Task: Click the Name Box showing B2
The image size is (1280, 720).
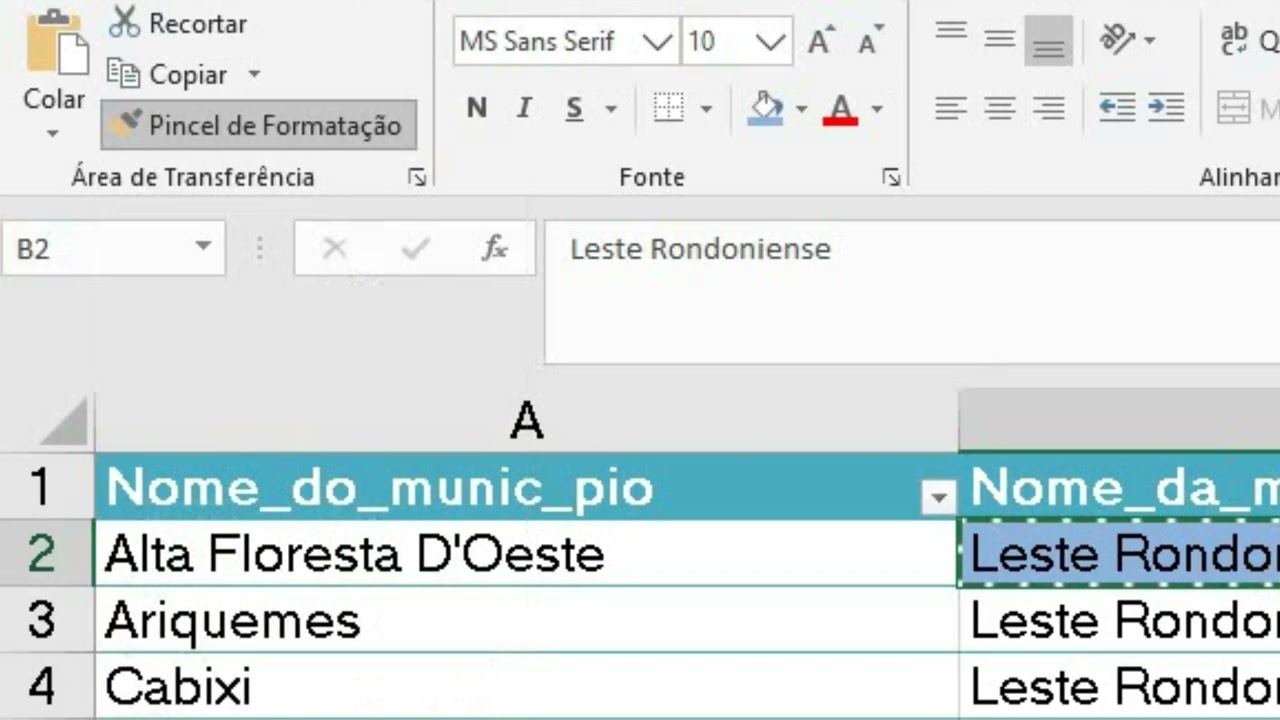Action: tap(100, 248)
